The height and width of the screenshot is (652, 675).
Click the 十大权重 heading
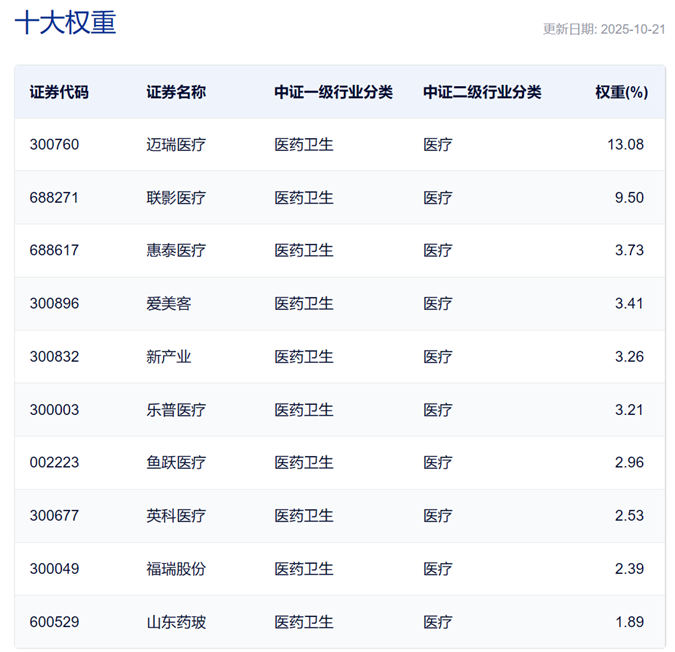pos(65,22)
